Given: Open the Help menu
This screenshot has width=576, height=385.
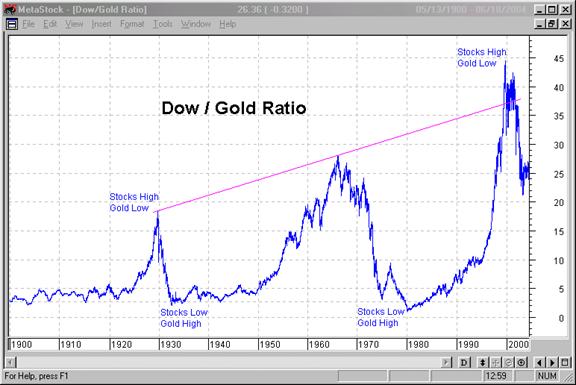Looking at the screenshot, I should click(x=228, y=24).
